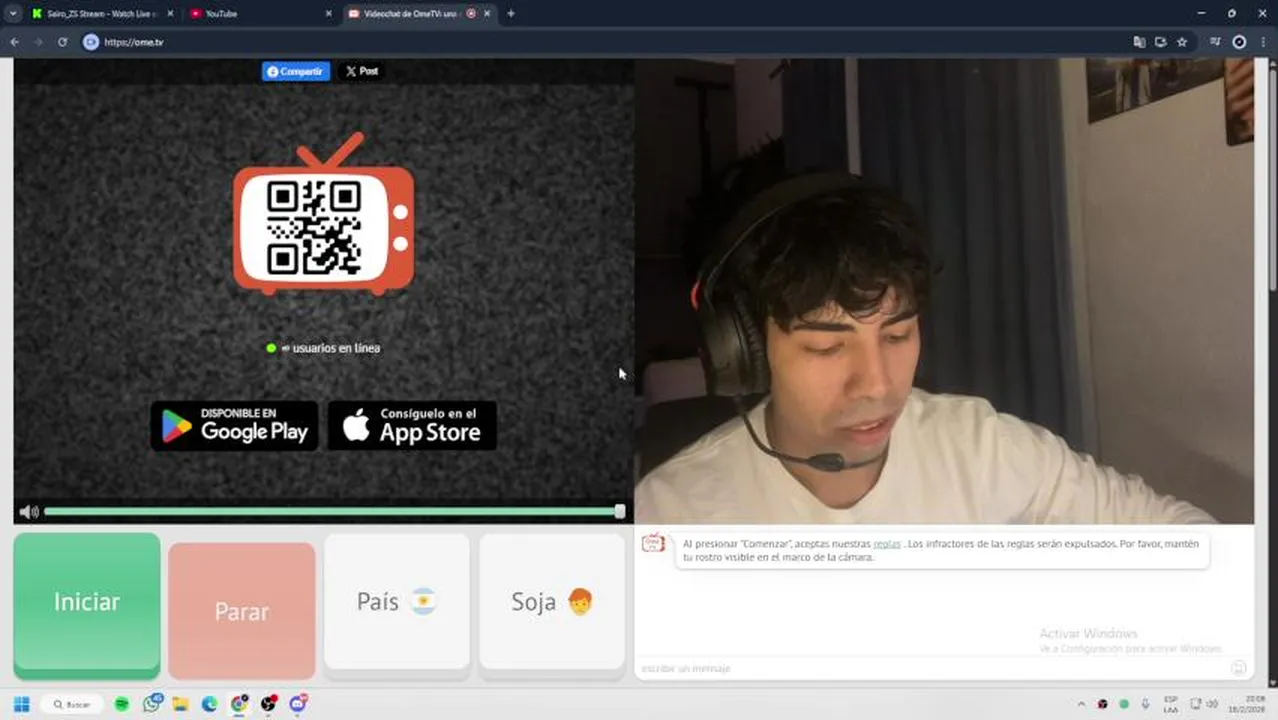The width and height of the screenshot is (1278, 720).
Task: Open Chrome from the taskbar
Action: [x=239, y=704]
